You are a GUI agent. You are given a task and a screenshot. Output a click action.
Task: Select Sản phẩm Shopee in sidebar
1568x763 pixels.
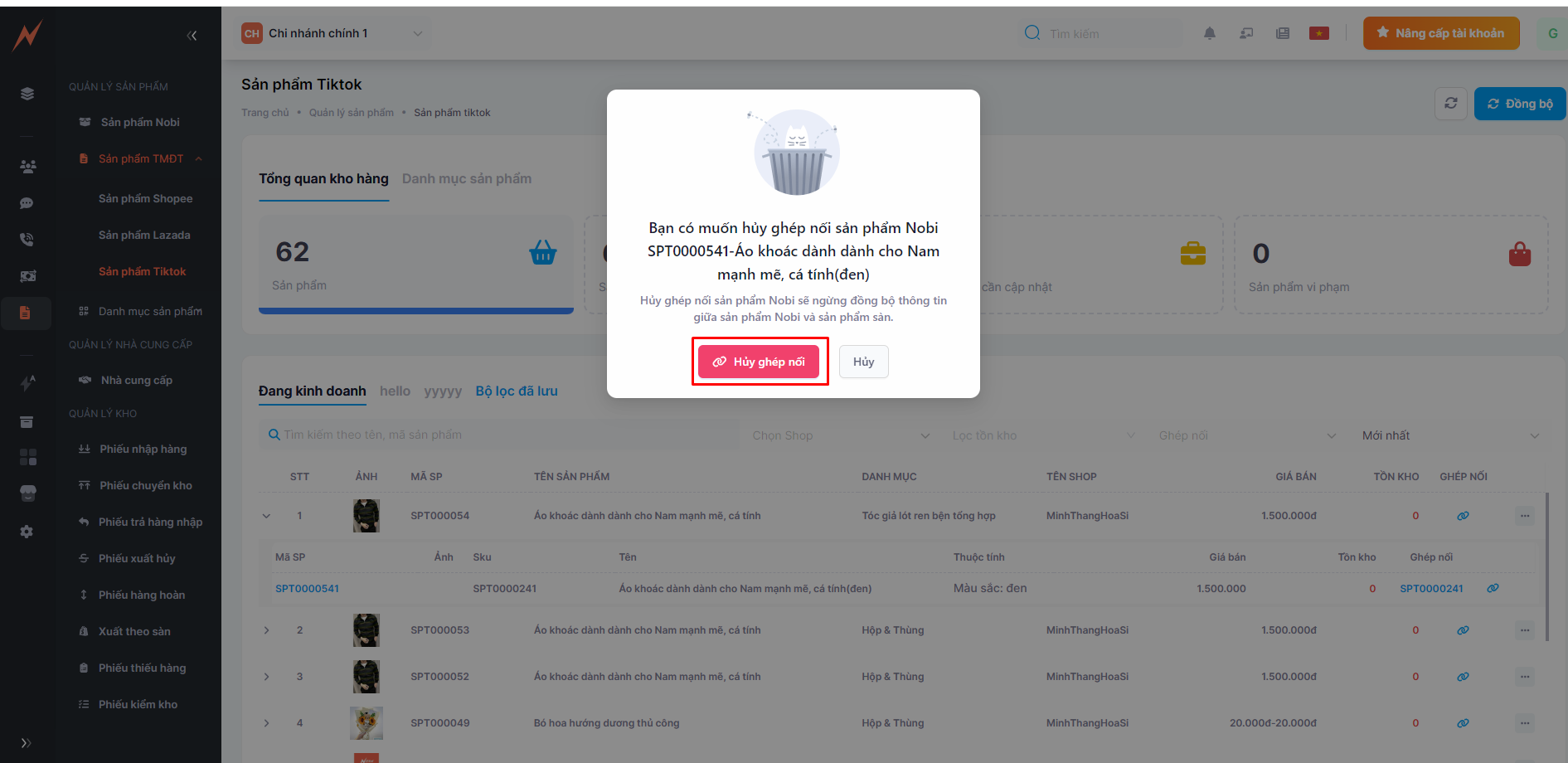click(x=145, y=199)
